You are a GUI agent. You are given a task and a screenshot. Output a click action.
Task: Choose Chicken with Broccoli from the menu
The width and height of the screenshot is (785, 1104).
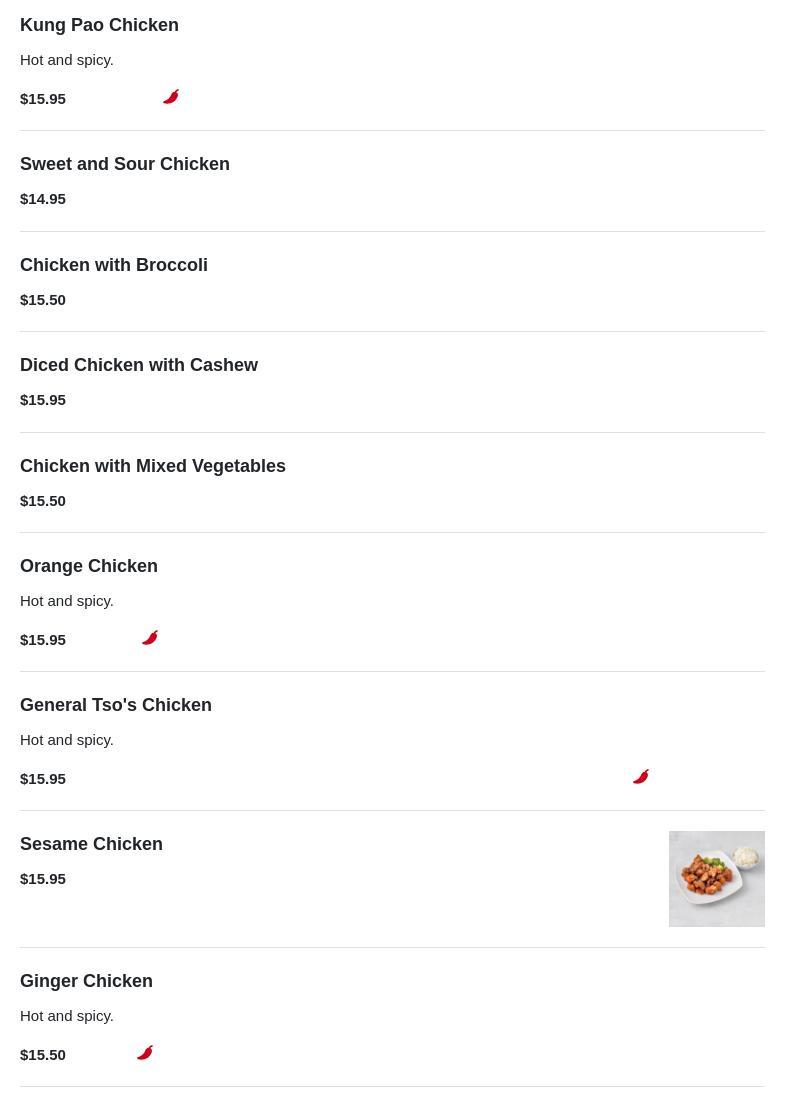pos(114,265)
